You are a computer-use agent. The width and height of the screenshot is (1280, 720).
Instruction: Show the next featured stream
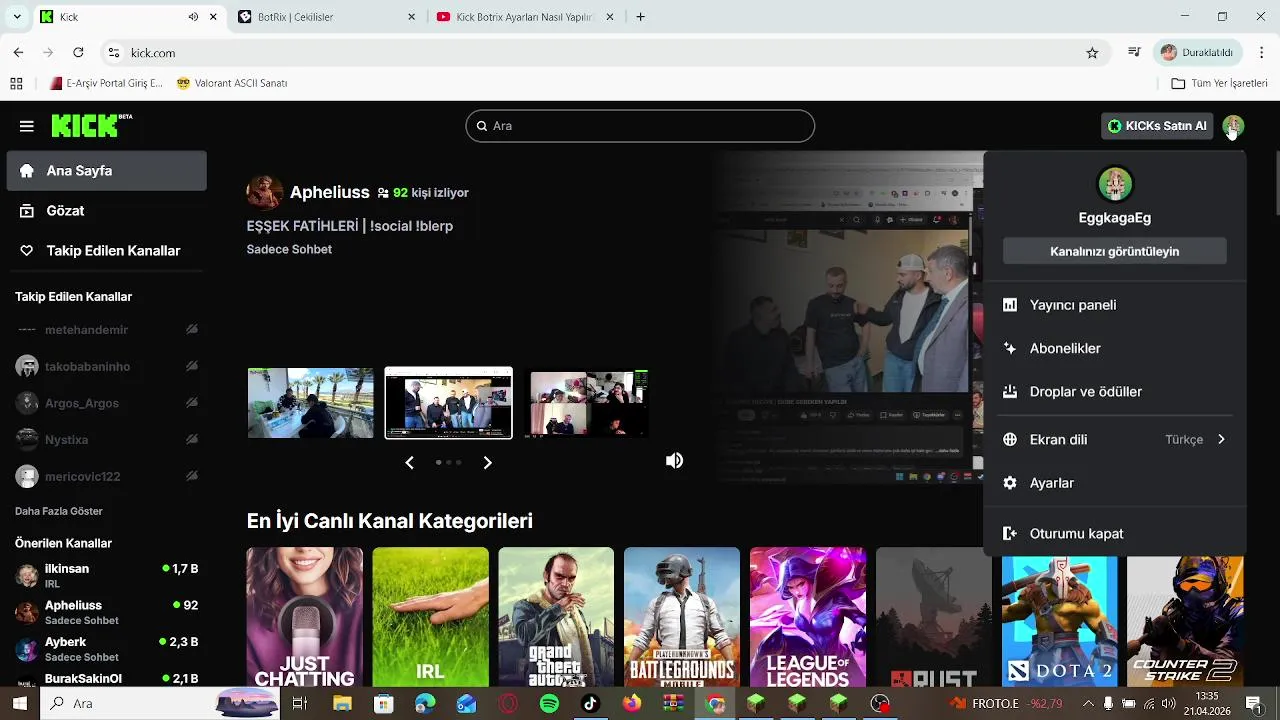coord(487,462)
